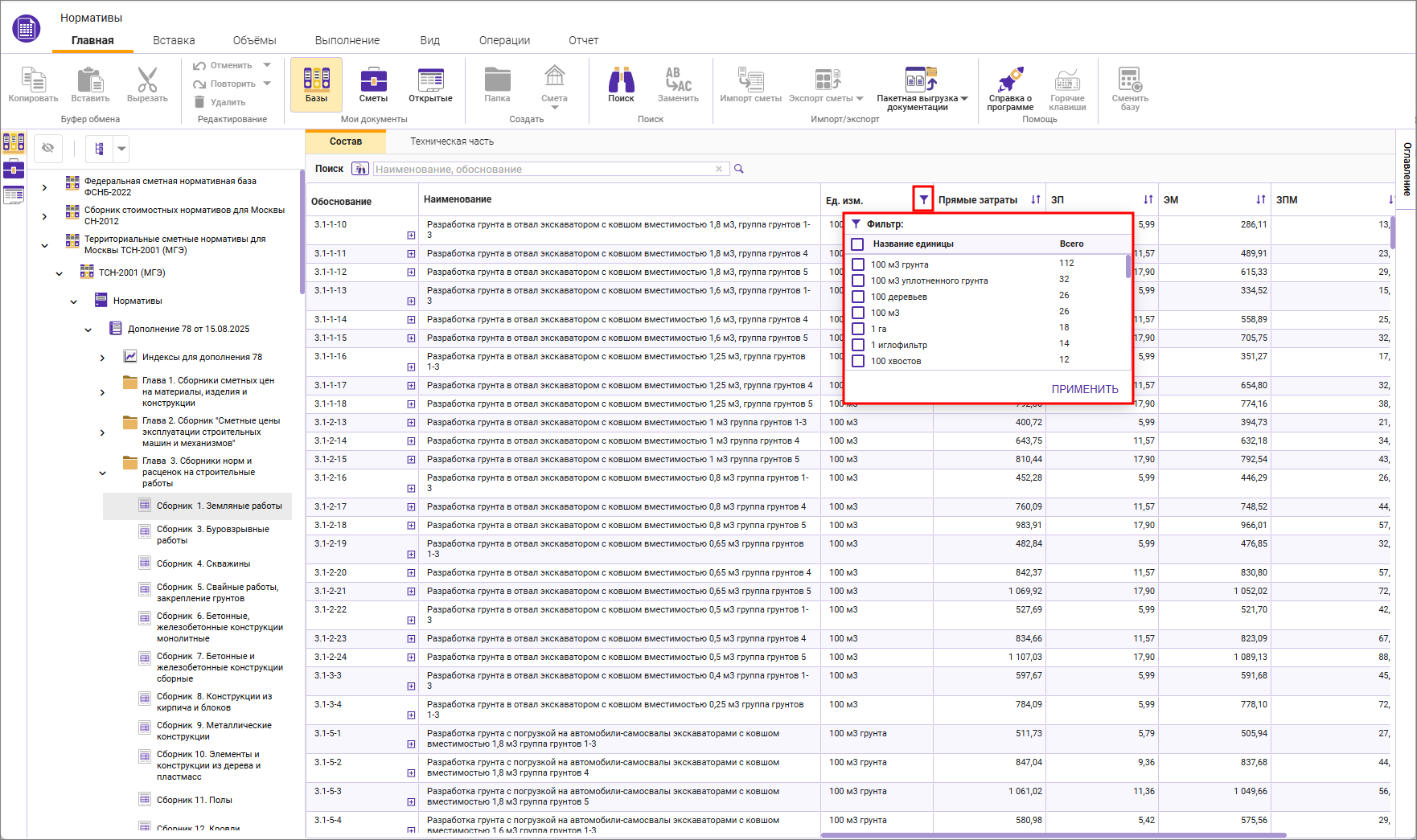Click the magnifier icon next to search field
Screen dimensions: 1417x840
(x=739, y=169)
